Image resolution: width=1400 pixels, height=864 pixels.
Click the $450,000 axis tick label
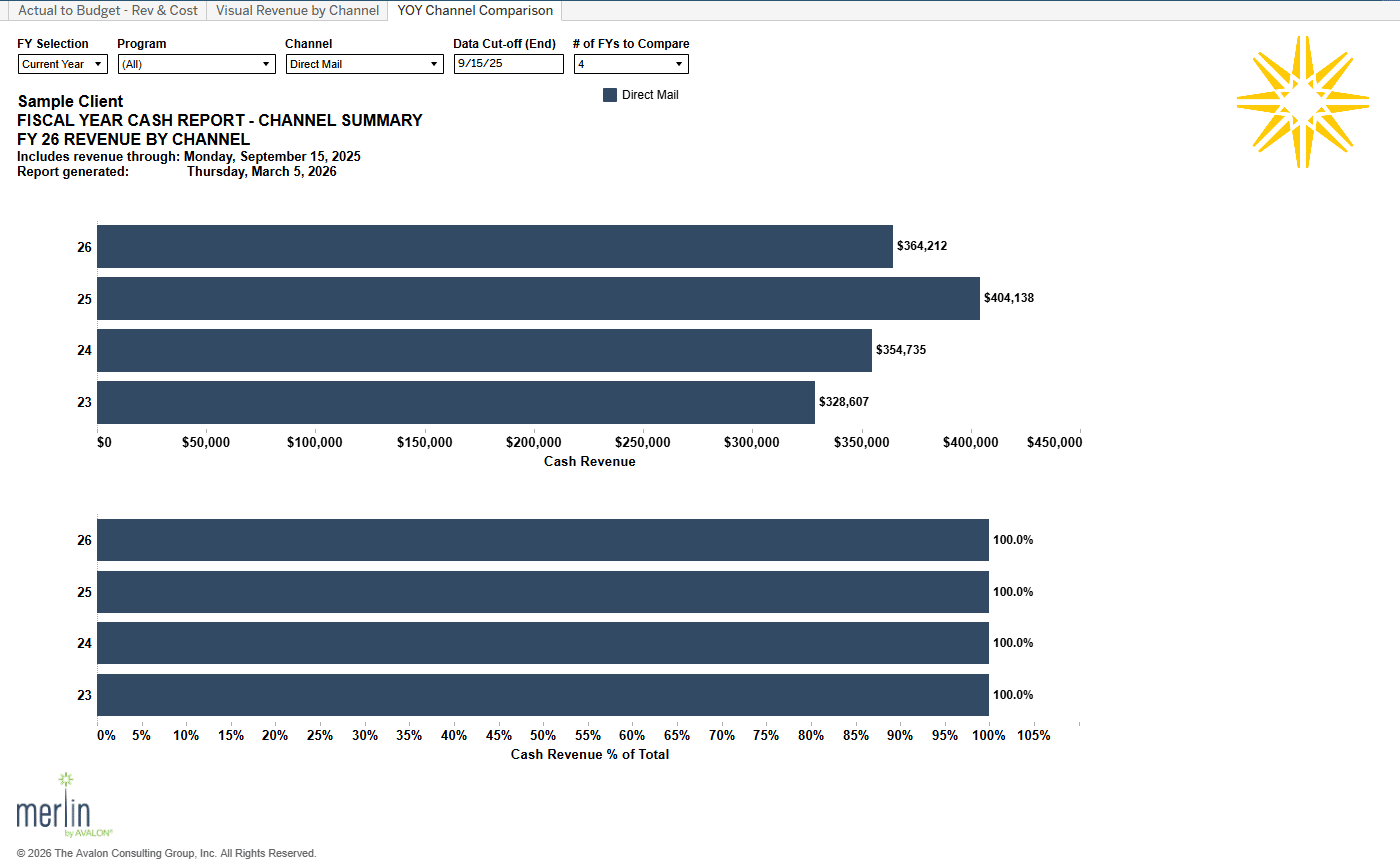(x=1054, y=443)
